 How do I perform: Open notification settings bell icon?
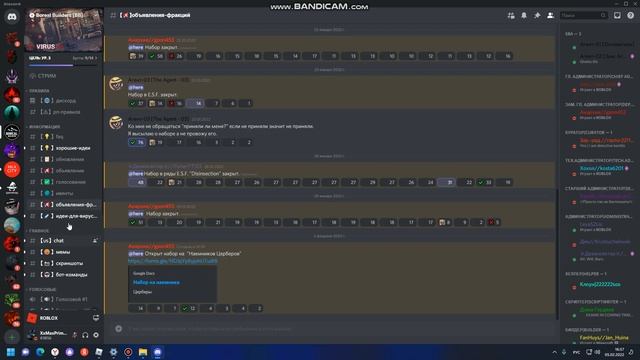pos(524,16)
